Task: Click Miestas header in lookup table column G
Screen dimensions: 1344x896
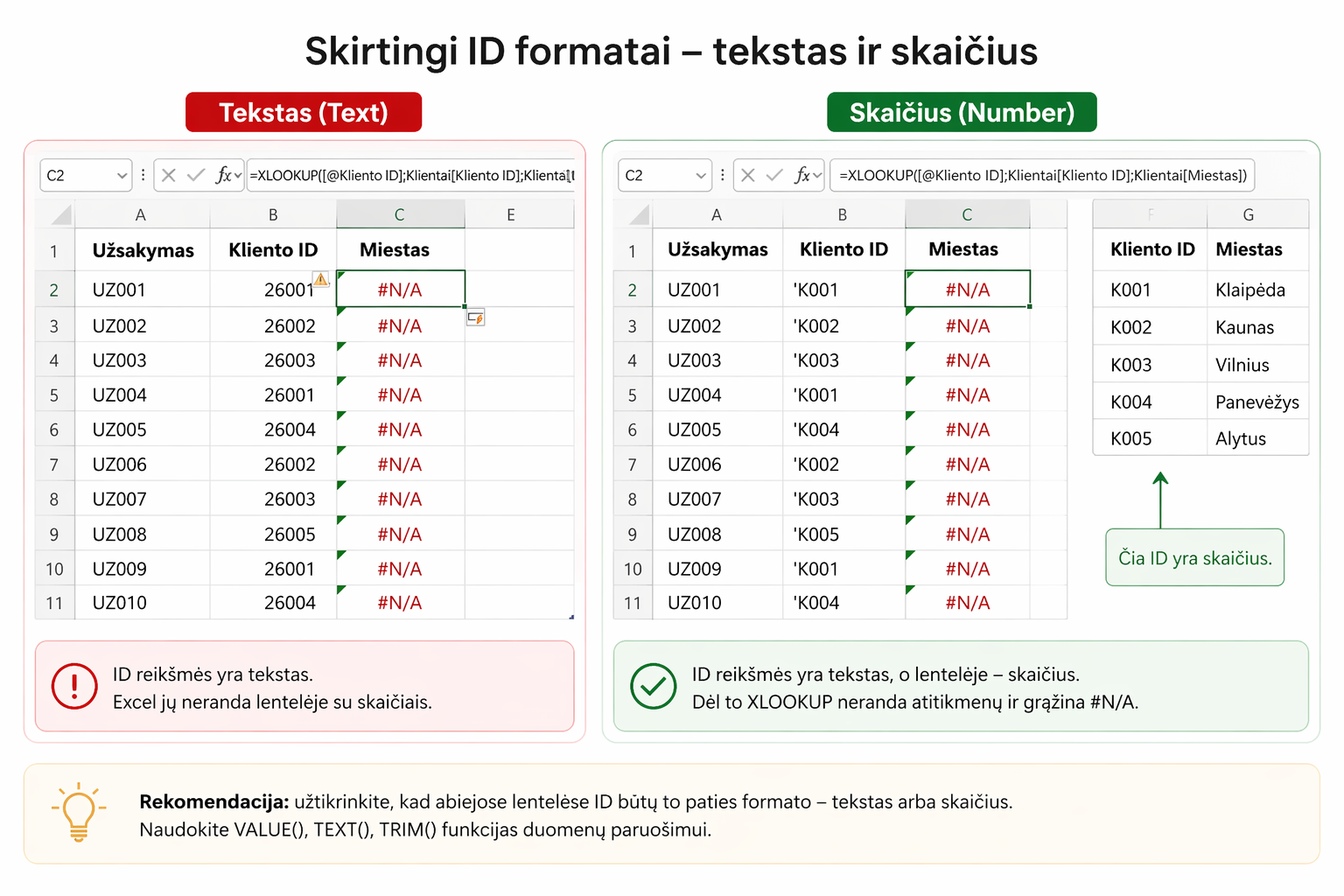Action: click(1257, 249)
